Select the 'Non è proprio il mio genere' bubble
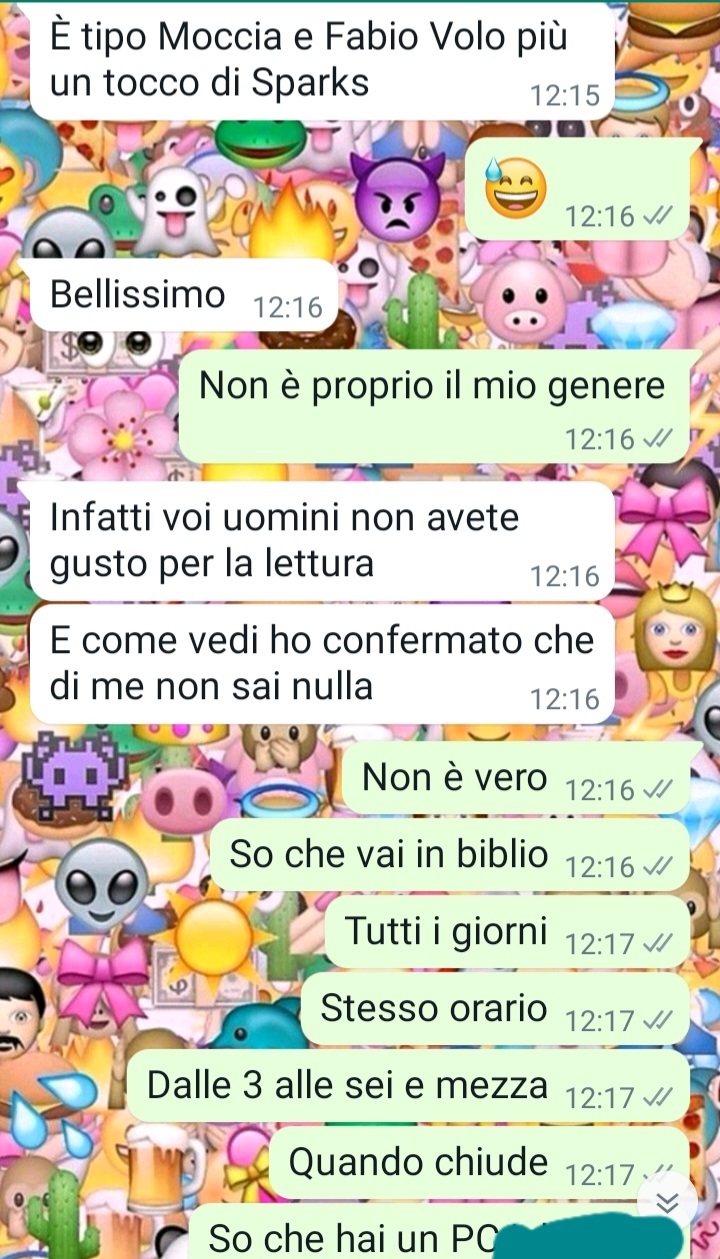 click(x=434, y=407)
